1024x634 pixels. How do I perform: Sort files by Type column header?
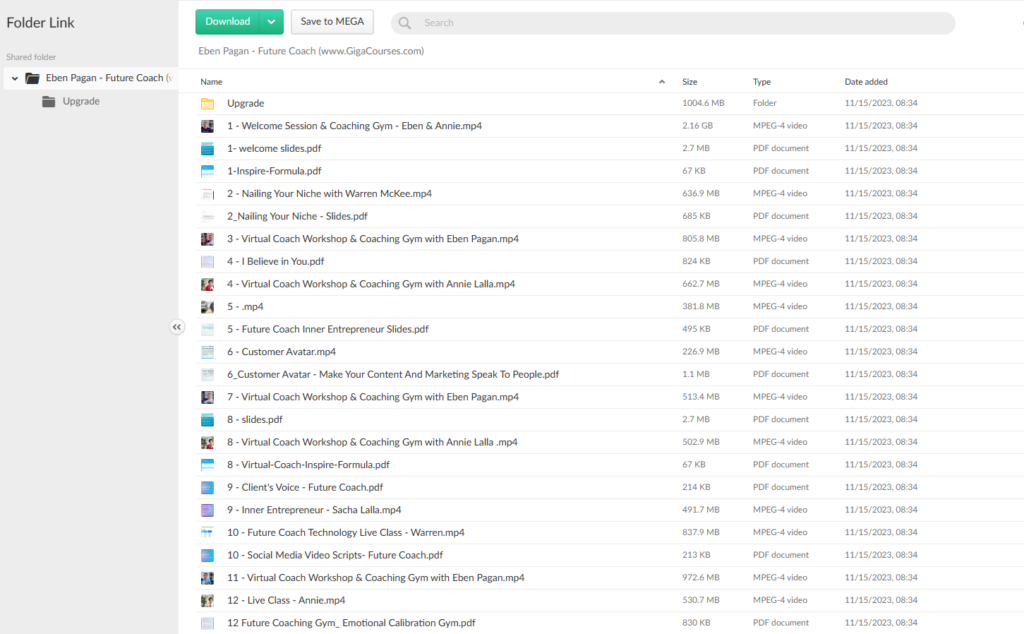click(761, 82)
